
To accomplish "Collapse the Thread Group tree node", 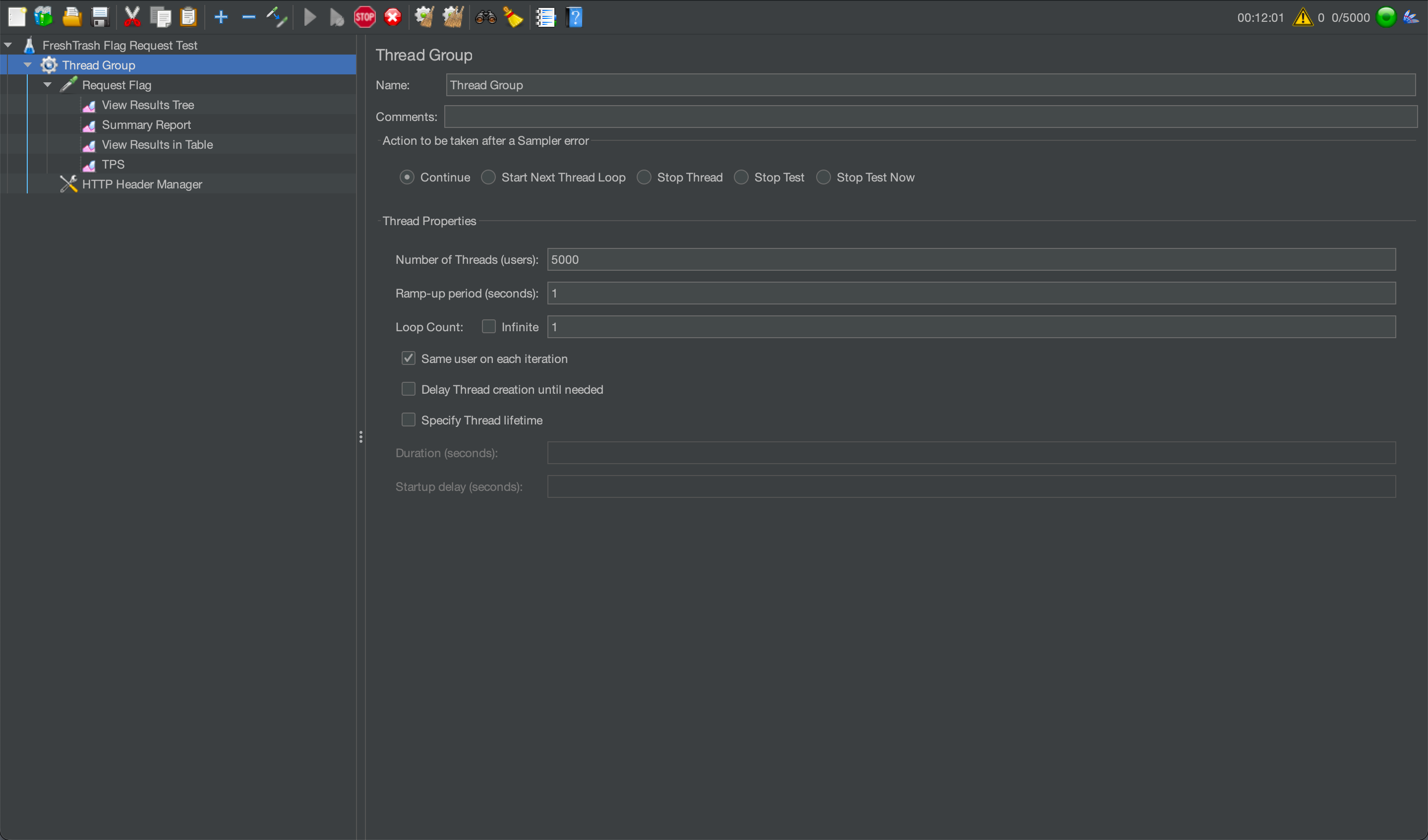I will pyautogui.click(x=27, y=64).
